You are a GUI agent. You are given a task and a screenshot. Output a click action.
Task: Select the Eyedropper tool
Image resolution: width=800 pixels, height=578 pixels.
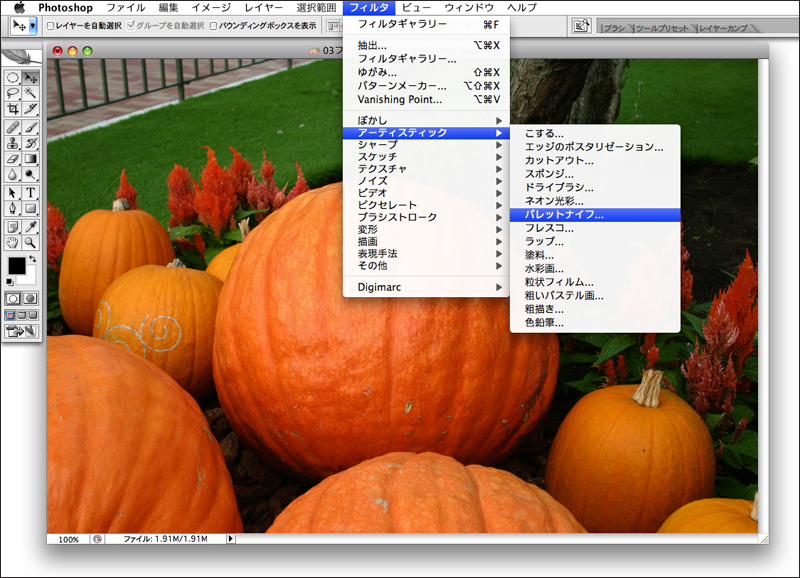(x=31, y=225)
